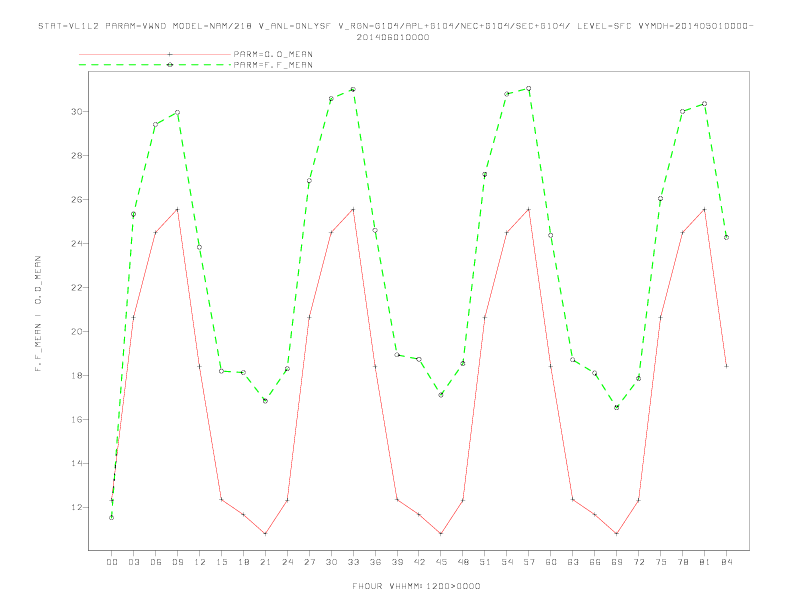Click the x-axis tick label 24
Image resolution: width=792 pixels, height=612 pixels.
pos(287,562)
